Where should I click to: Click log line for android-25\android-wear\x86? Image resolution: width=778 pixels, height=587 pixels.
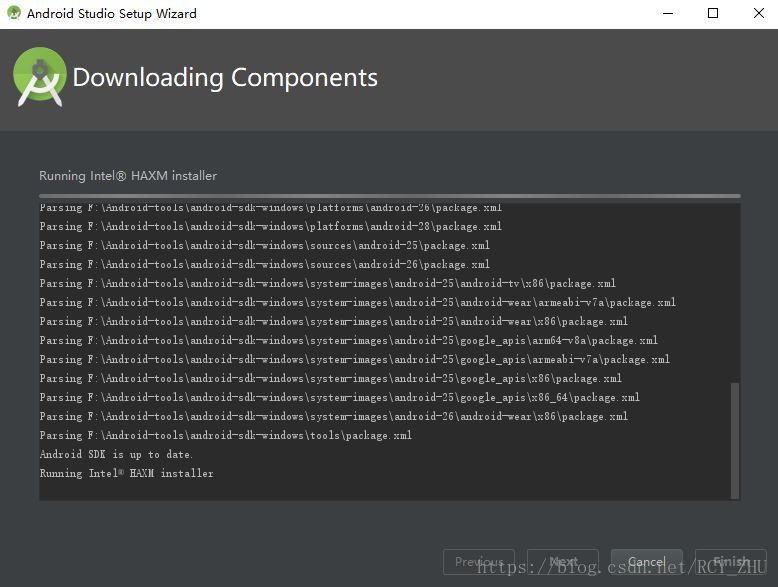point(333,321)
